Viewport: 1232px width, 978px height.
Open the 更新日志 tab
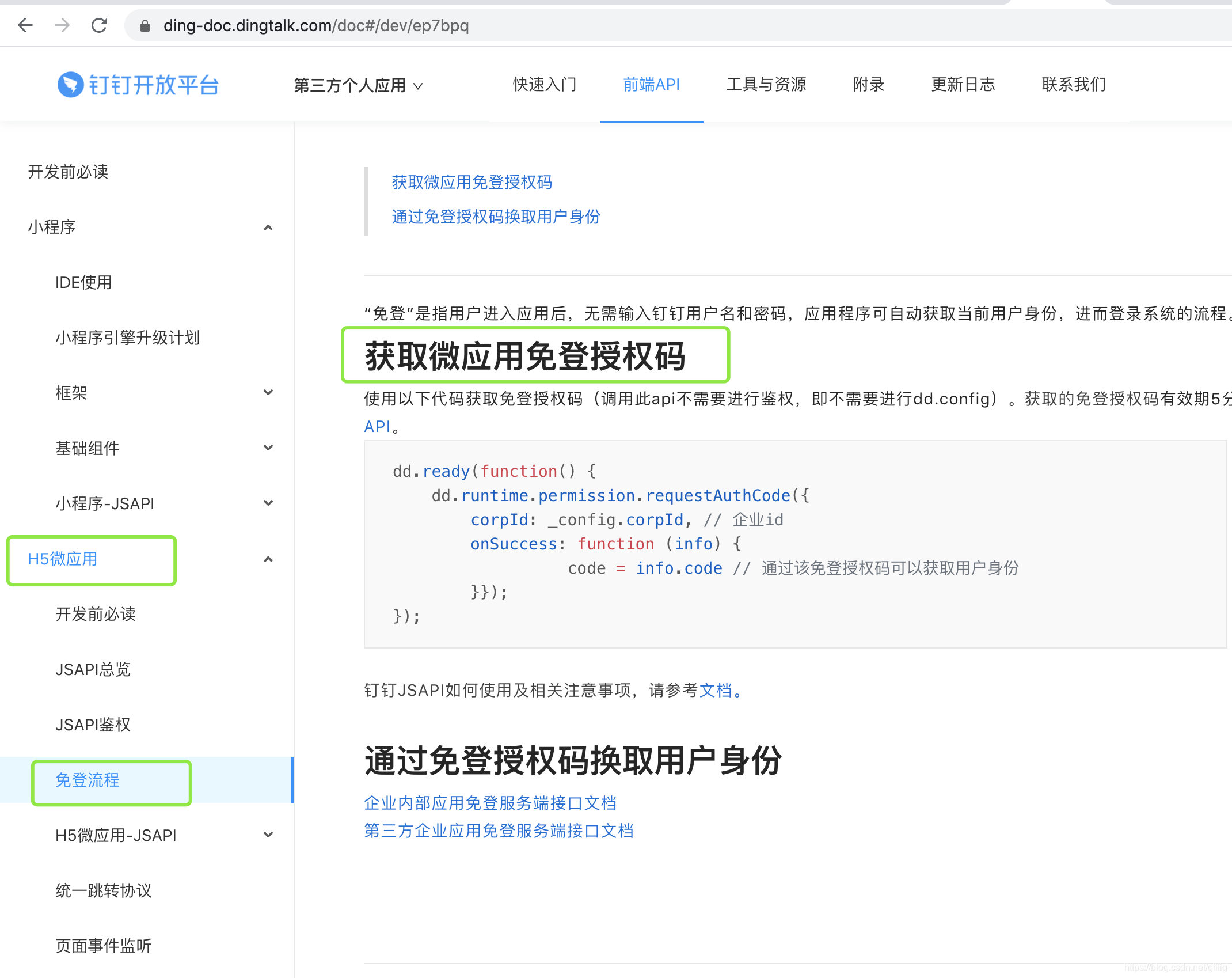click(x=963, y=85)
